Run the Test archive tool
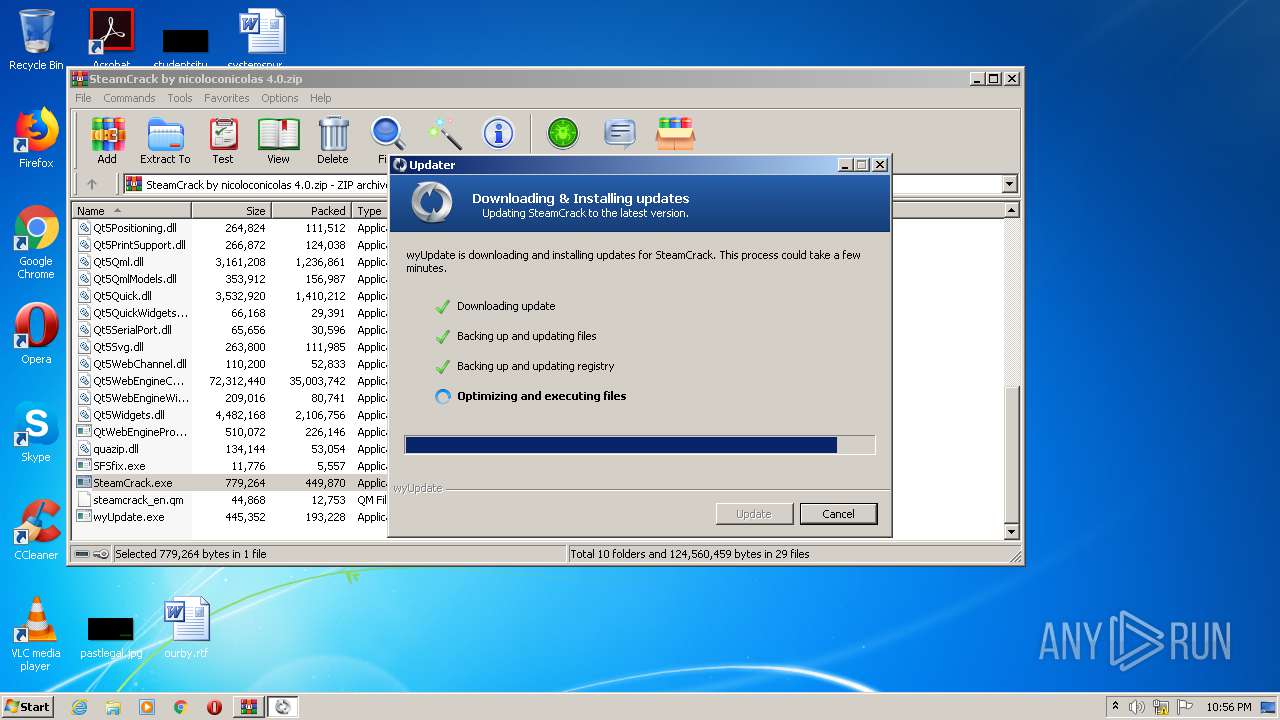The height and width of the screenshot is (720, 1280). coord(223,140)
